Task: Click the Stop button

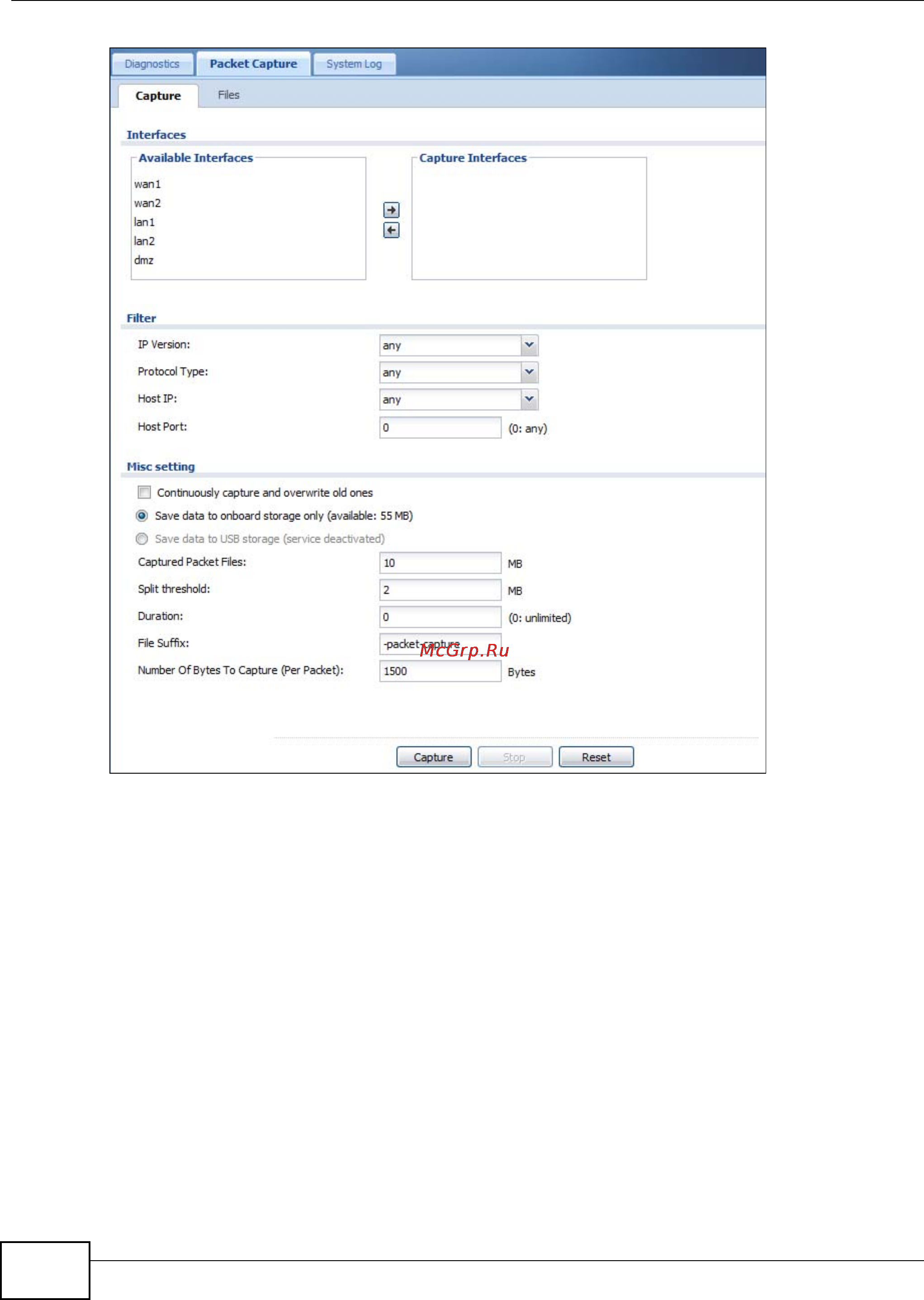Action: coord(515,757)
